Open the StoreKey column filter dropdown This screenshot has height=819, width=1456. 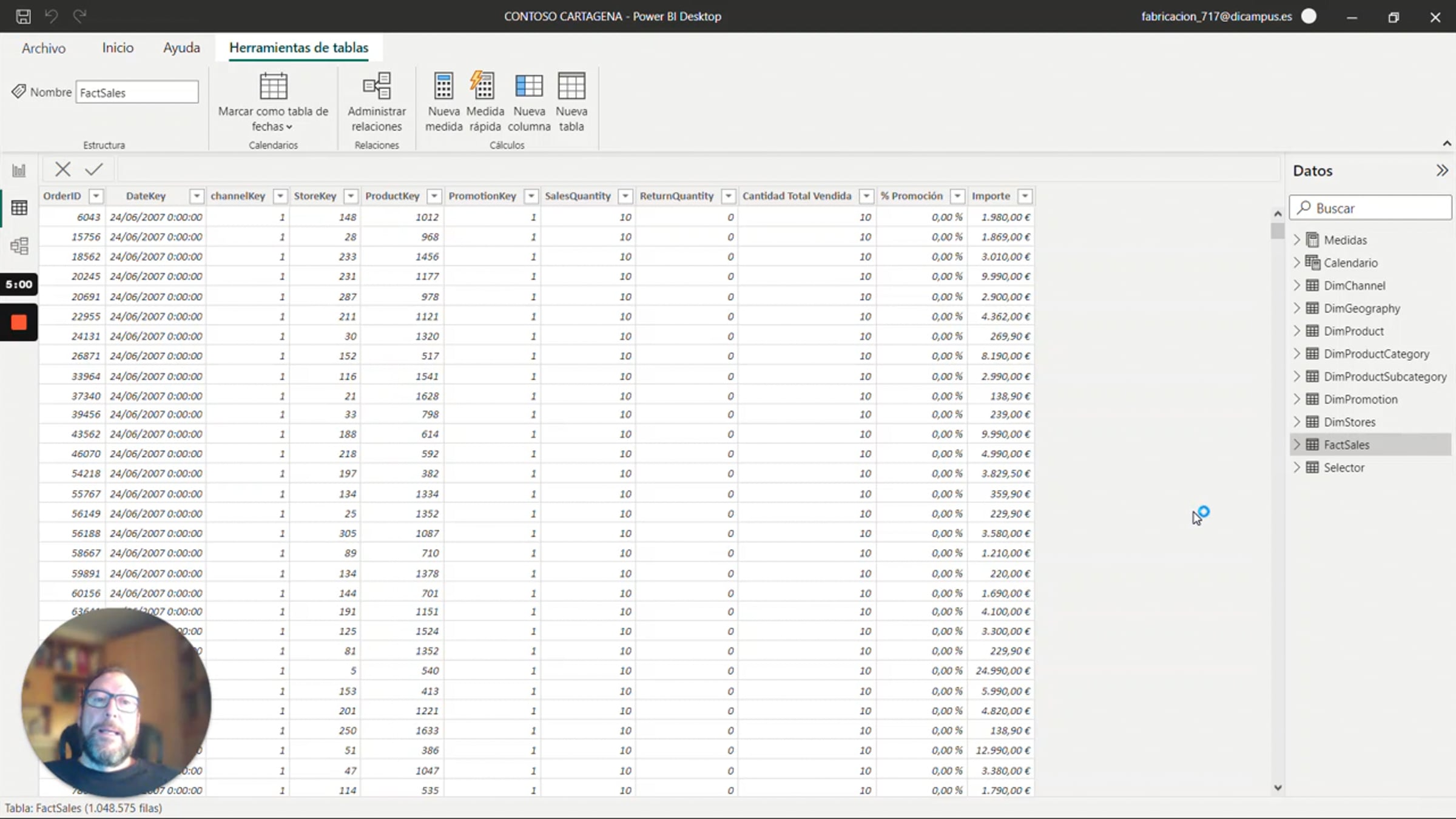point(351,196)
